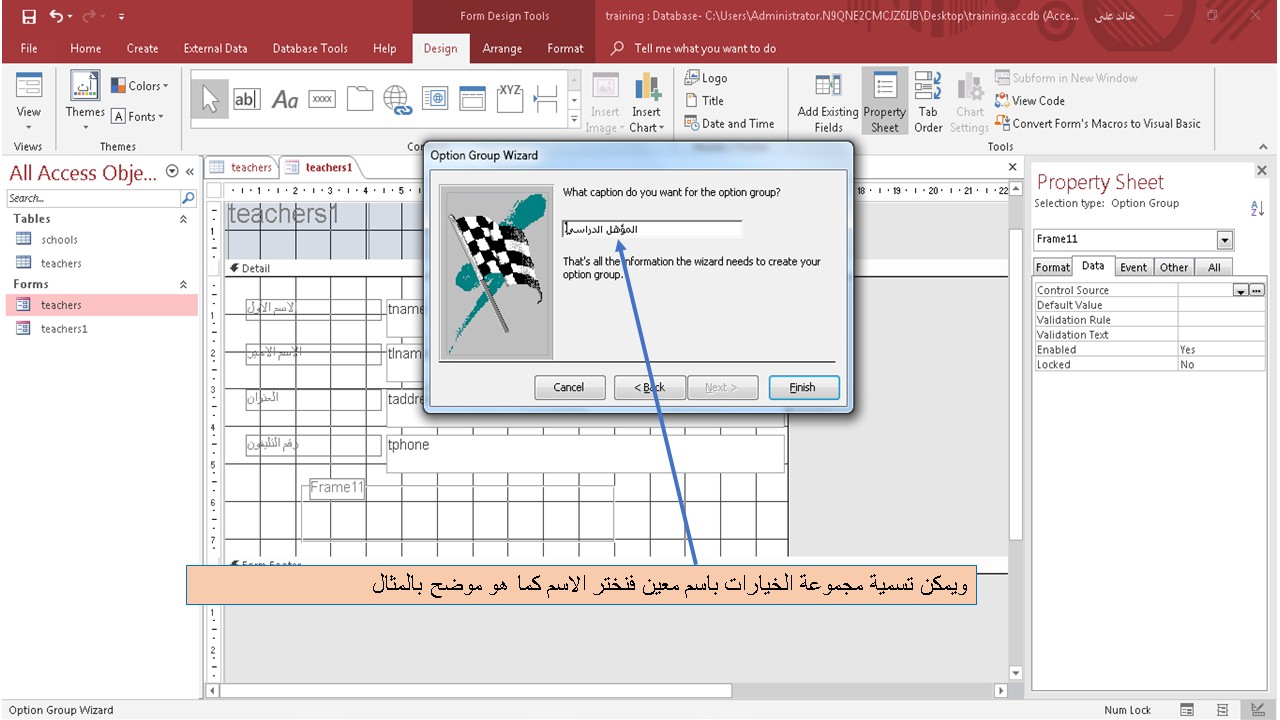Open the Insert Chart dropdown
Viewport: 1280px width, 720px height.
click(x=646, y=127)
